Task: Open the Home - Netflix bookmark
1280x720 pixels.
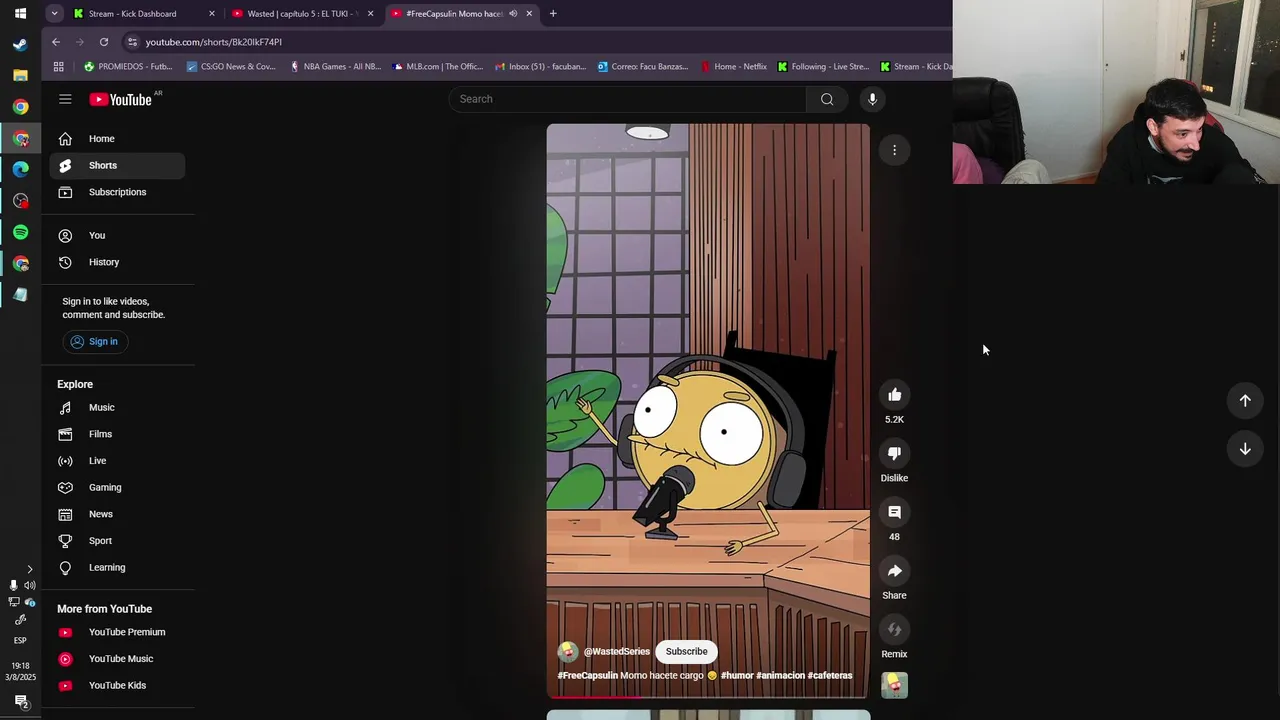Action: click(x=734, y=67)
